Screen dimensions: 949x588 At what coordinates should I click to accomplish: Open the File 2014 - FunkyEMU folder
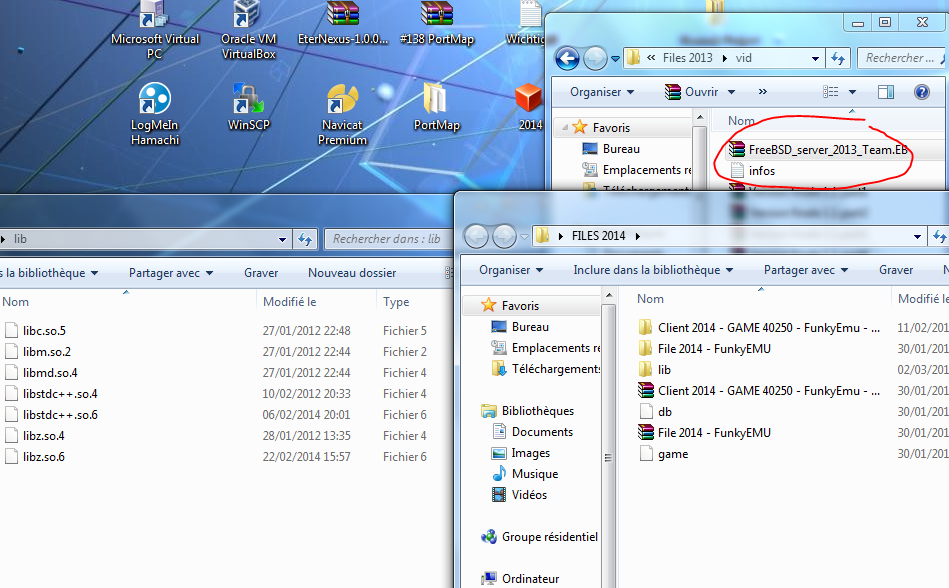tap(705, 348)
